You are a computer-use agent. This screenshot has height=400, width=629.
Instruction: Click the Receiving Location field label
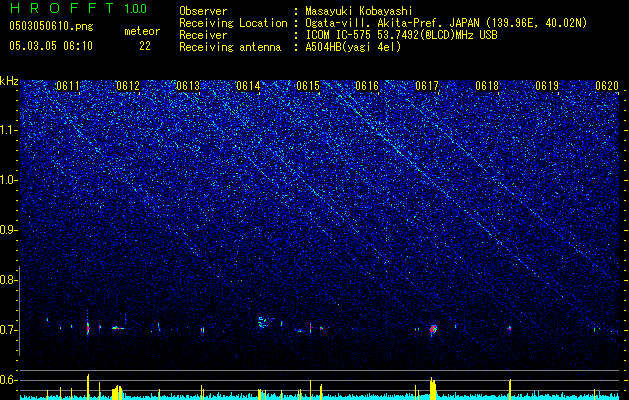[x=233, y=23]
